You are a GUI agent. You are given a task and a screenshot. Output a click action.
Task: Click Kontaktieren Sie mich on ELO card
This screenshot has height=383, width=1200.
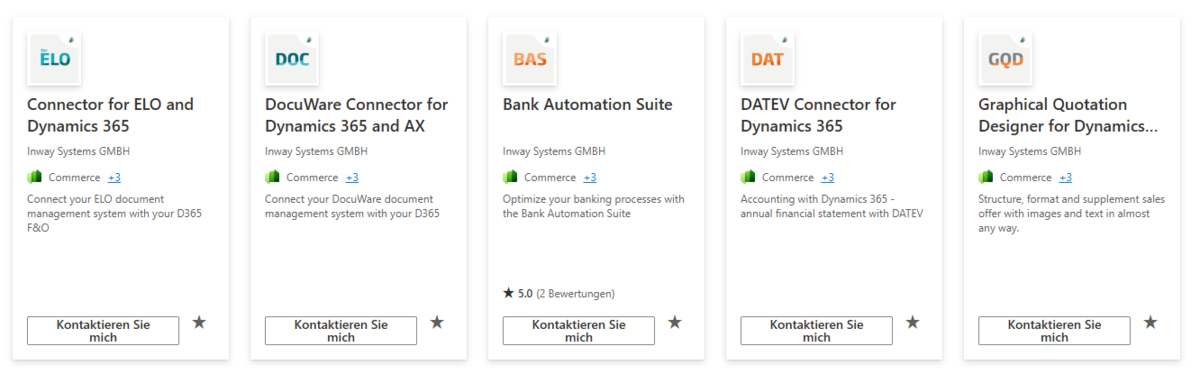pyautogui.click(x=103, y=331)
